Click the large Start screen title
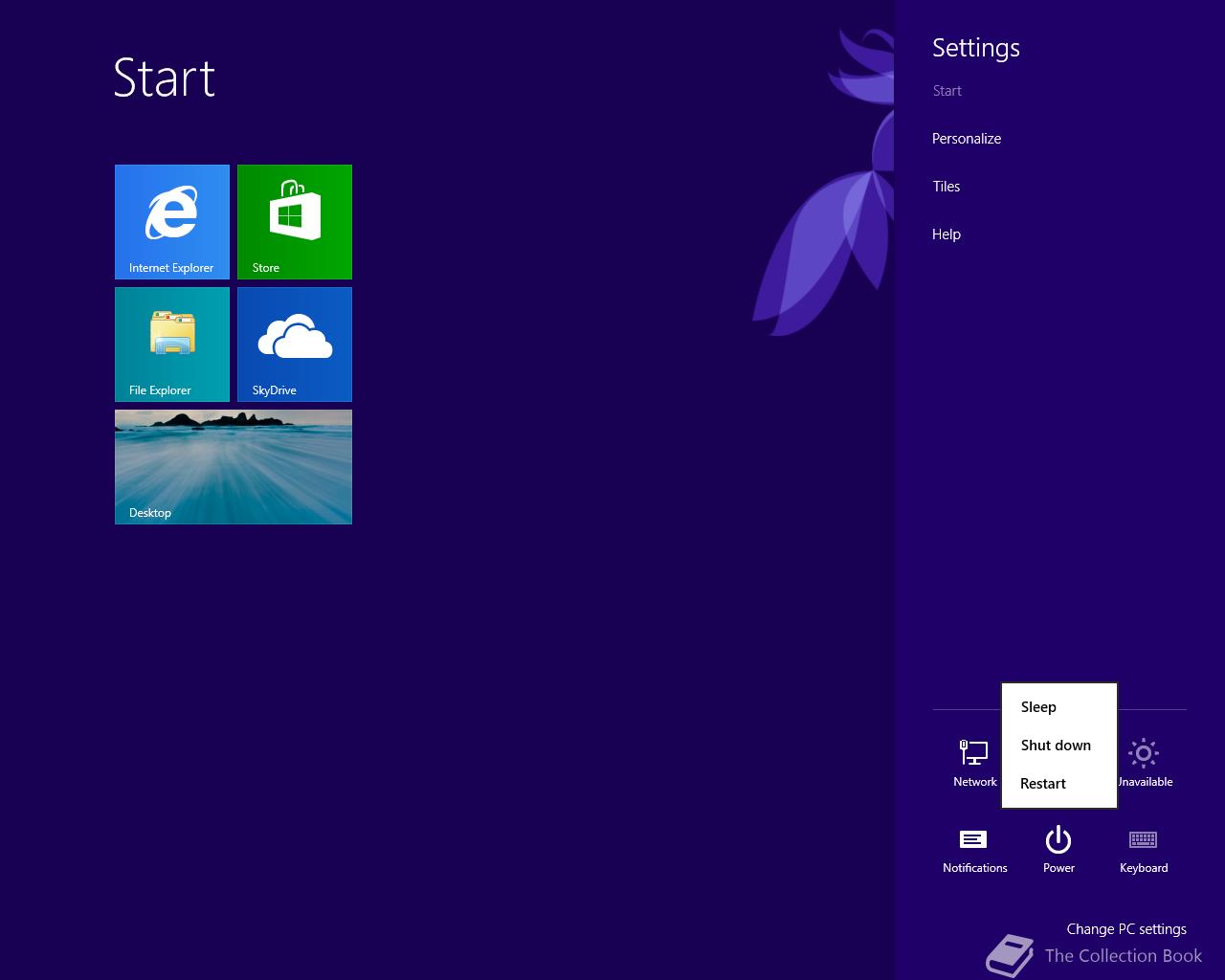 [165, 78]
